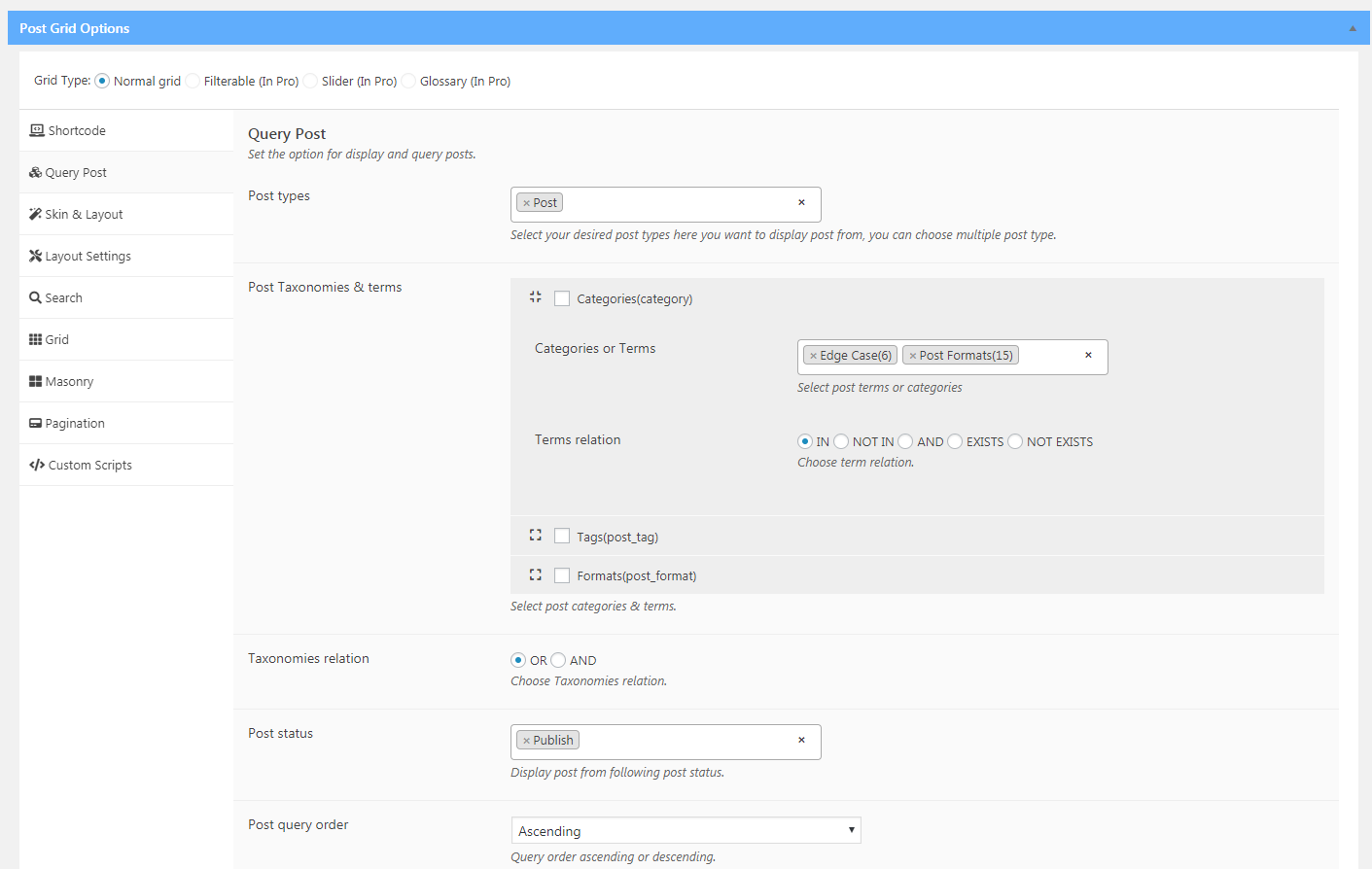The image size is (1372, 869).
Task: Select NOT IN terms relation
Action: click(x=841, y=441)
